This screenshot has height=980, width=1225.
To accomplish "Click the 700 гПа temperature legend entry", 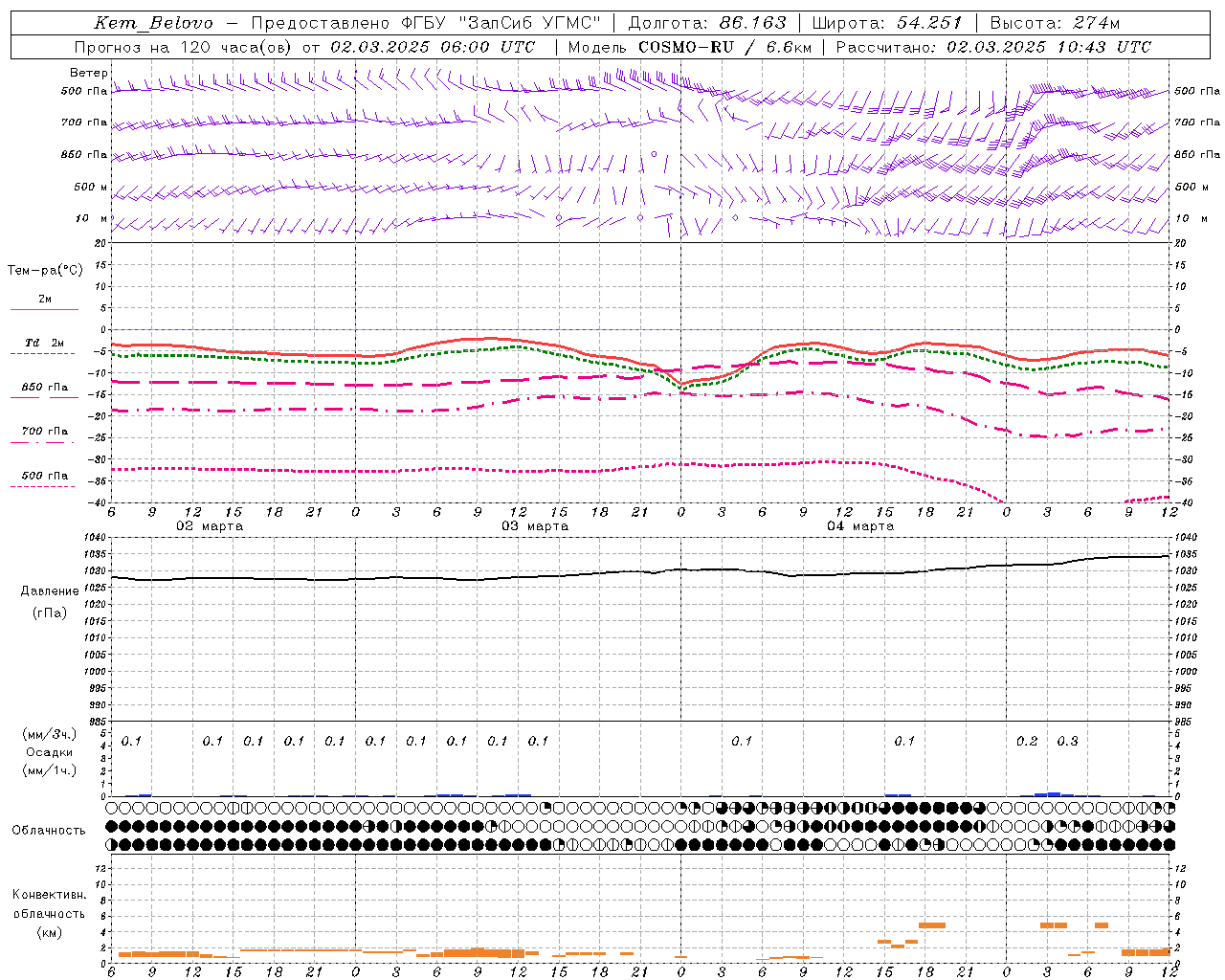I will pyautogui.click(x=44, y=432).
